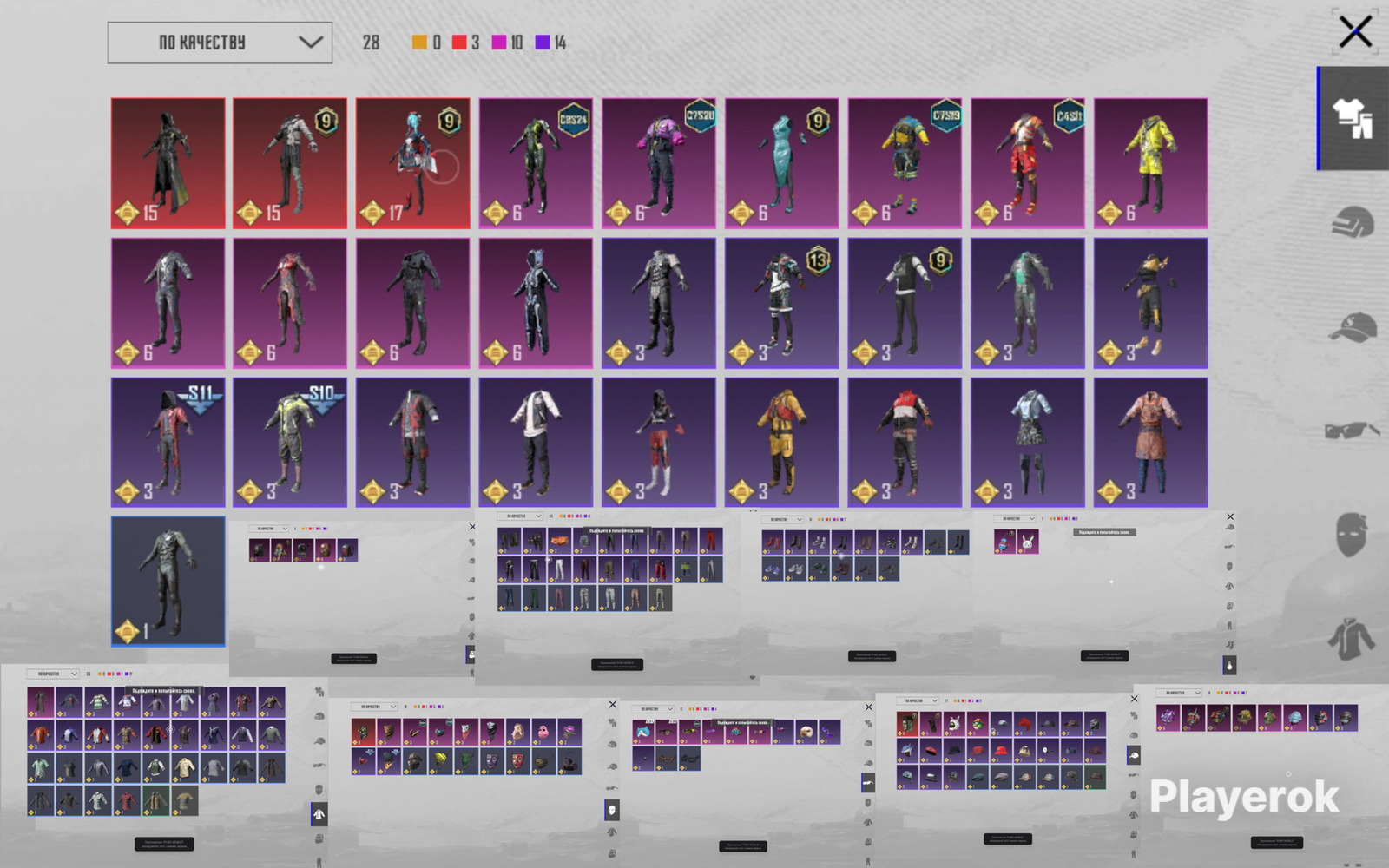Click the orange quality color indicator
1389x868 pixels.
coord(419,43)
